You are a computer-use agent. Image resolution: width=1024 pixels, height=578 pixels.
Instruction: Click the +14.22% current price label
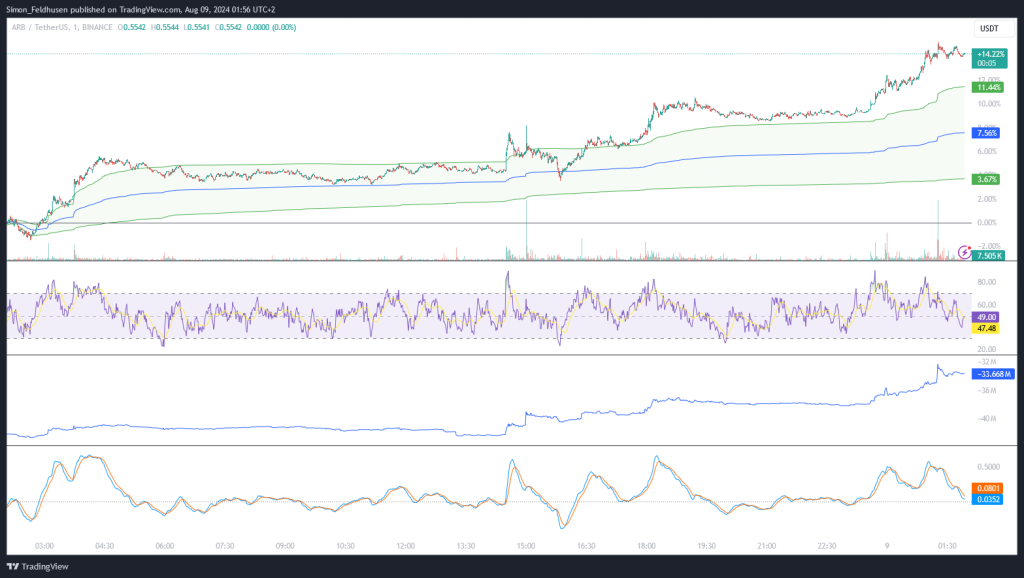coord(989,59)
